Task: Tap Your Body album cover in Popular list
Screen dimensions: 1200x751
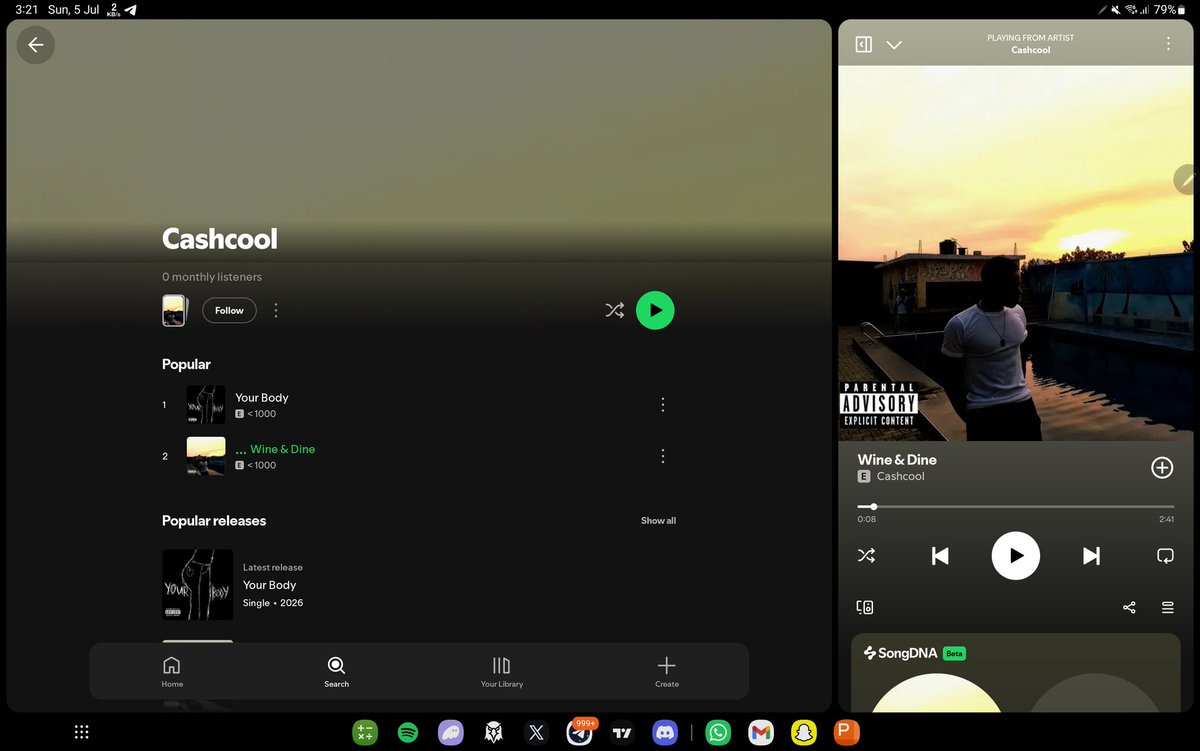Action: [x=206, y=405]
